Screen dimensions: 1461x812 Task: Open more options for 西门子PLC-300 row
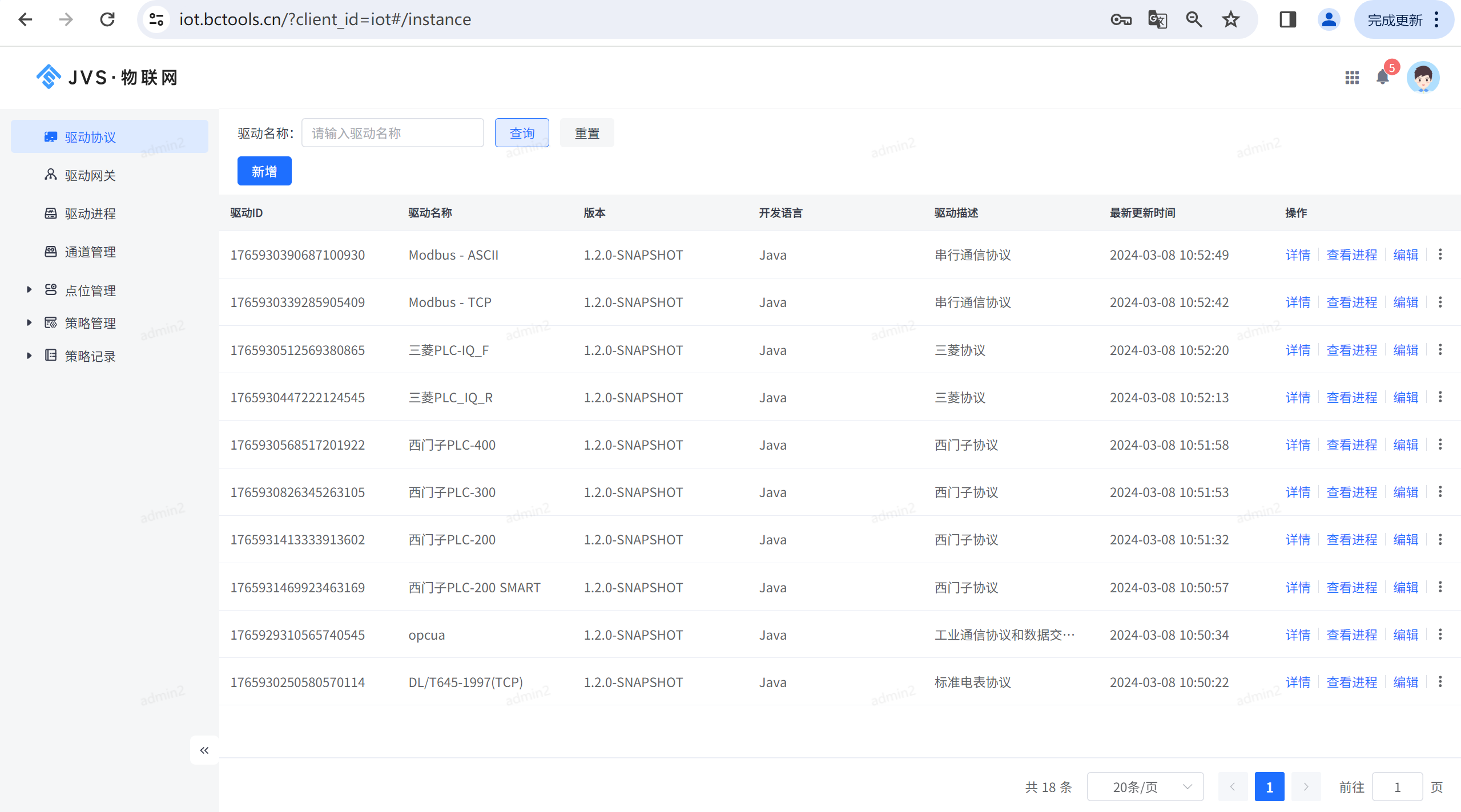click(1440, 492)
